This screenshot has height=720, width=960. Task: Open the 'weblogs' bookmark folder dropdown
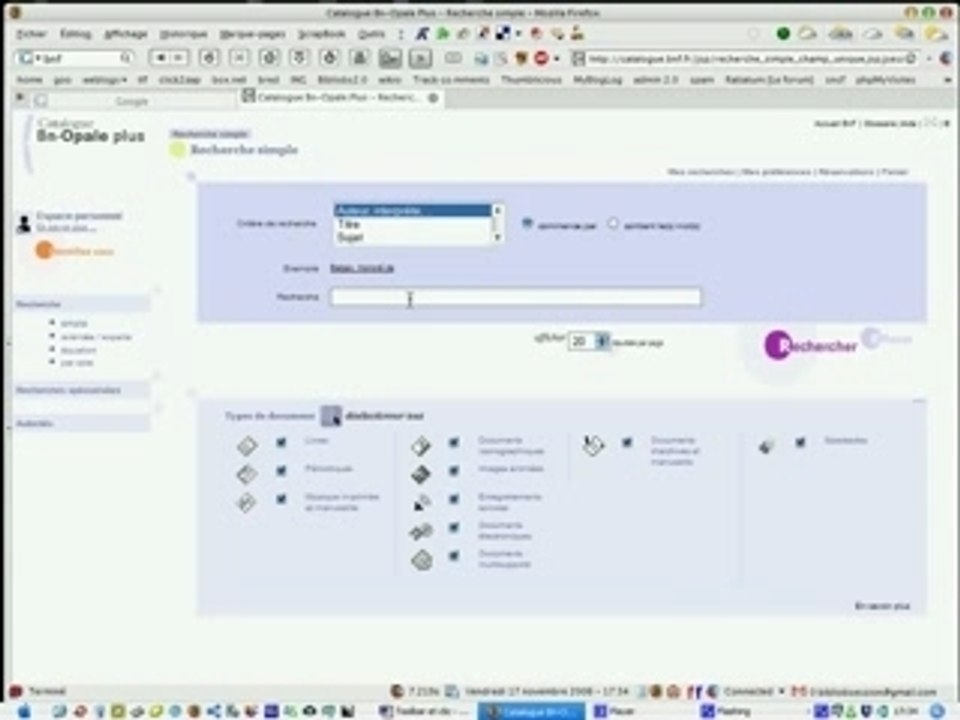[105, 80]
